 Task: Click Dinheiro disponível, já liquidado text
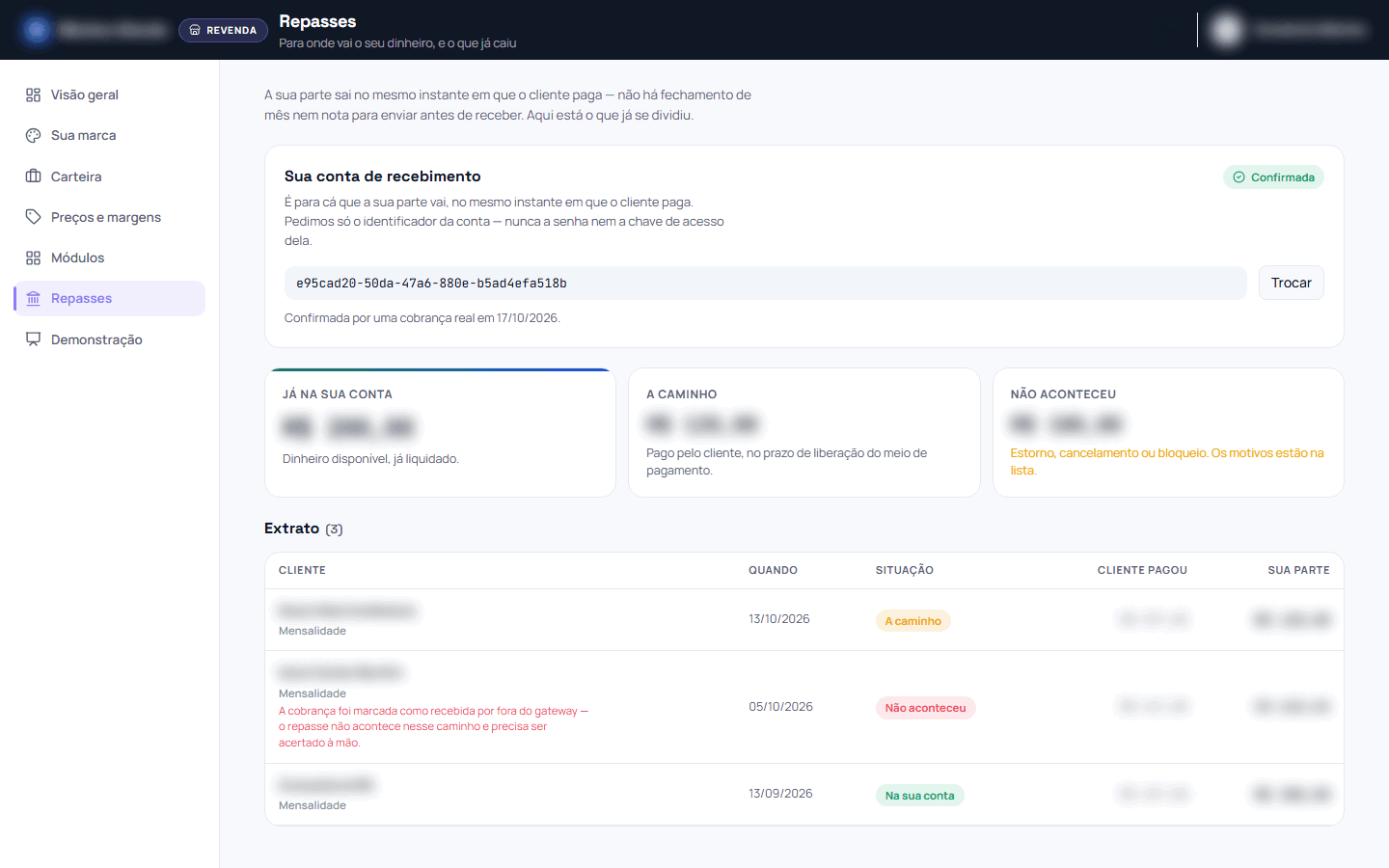click(370, 459)
